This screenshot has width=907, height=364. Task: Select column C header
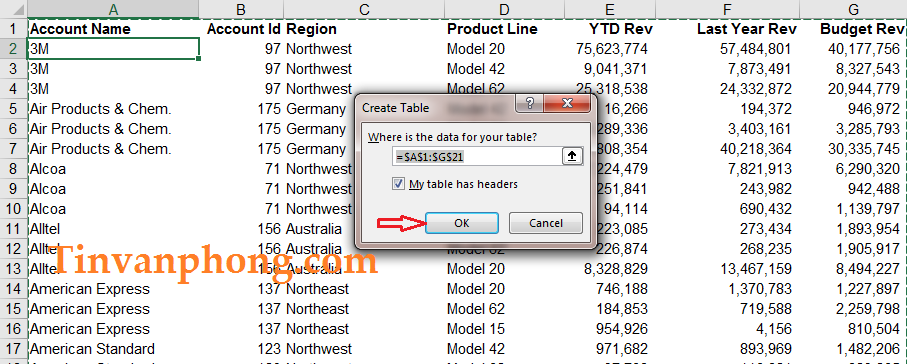[x=364, y=9]
